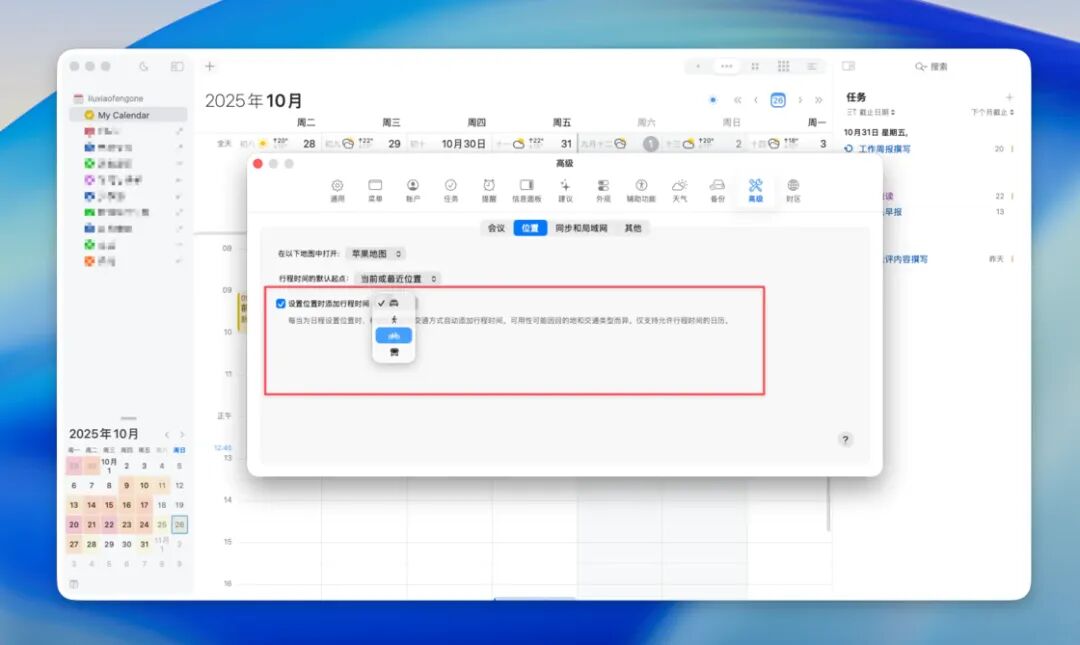Open the 建议 suggestions sparkle pane
Screen dimensions: 1080x645
pos(565,190)
